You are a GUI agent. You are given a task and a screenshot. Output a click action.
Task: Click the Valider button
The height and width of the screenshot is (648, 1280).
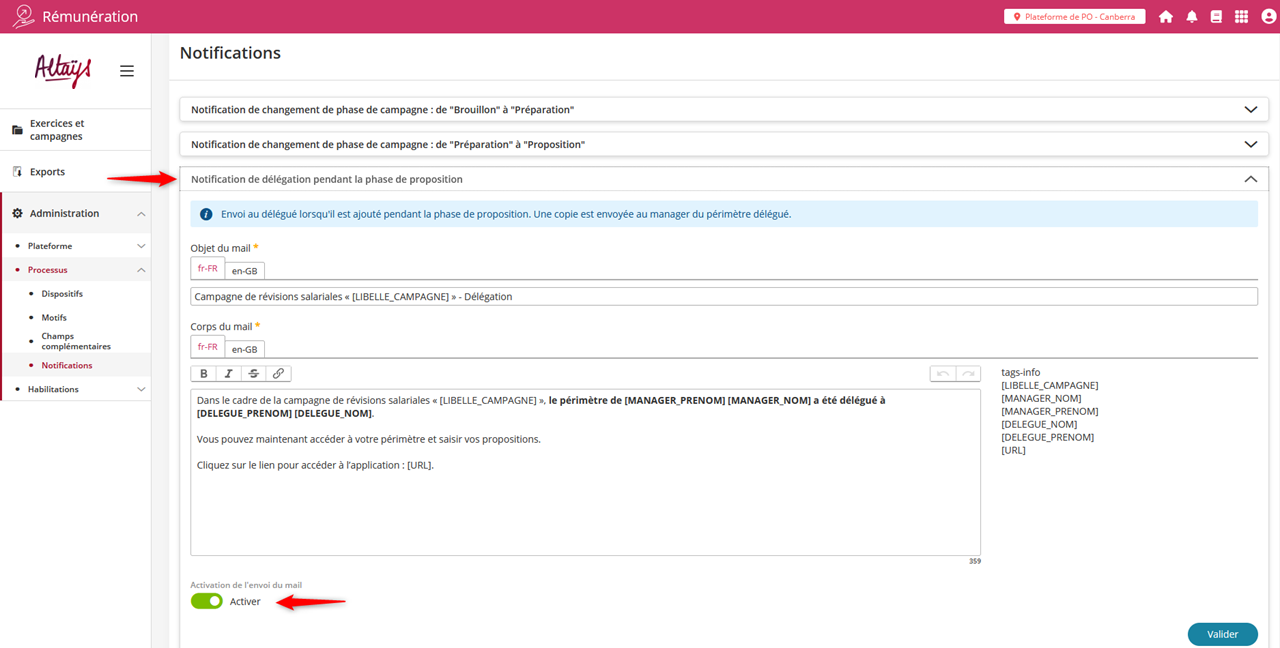1222,634
